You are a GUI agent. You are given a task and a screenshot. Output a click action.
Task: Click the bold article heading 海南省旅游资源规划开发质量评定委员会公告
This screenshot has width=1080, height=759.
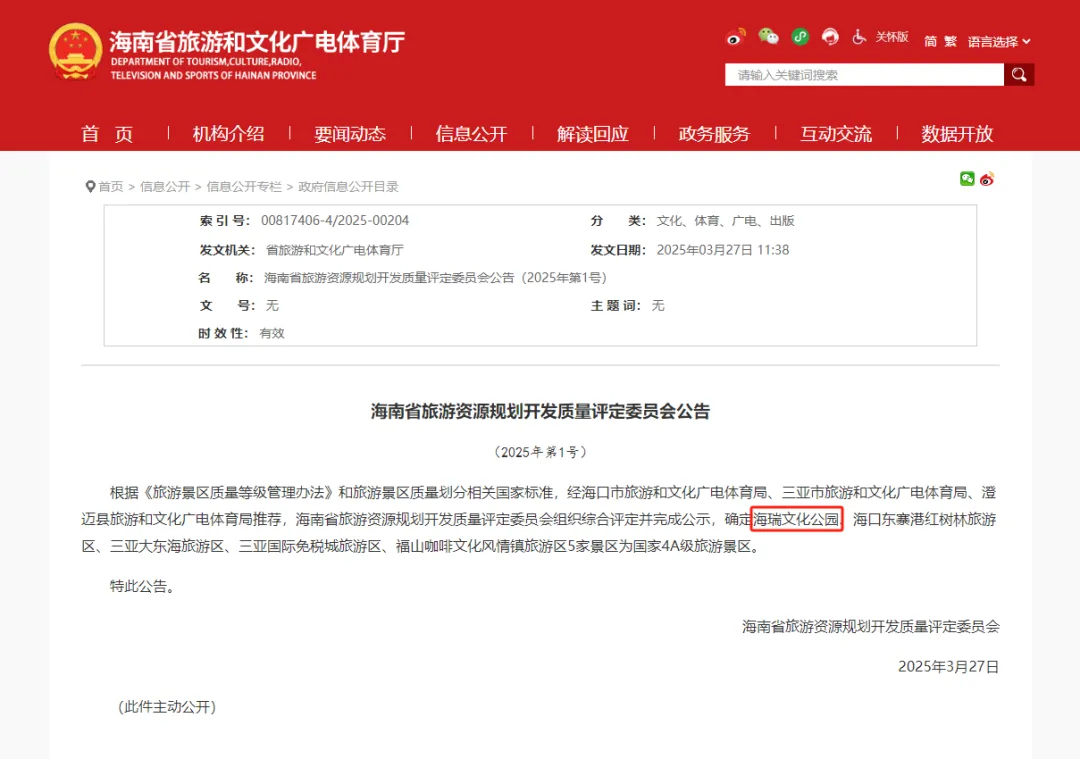(540, 412)
